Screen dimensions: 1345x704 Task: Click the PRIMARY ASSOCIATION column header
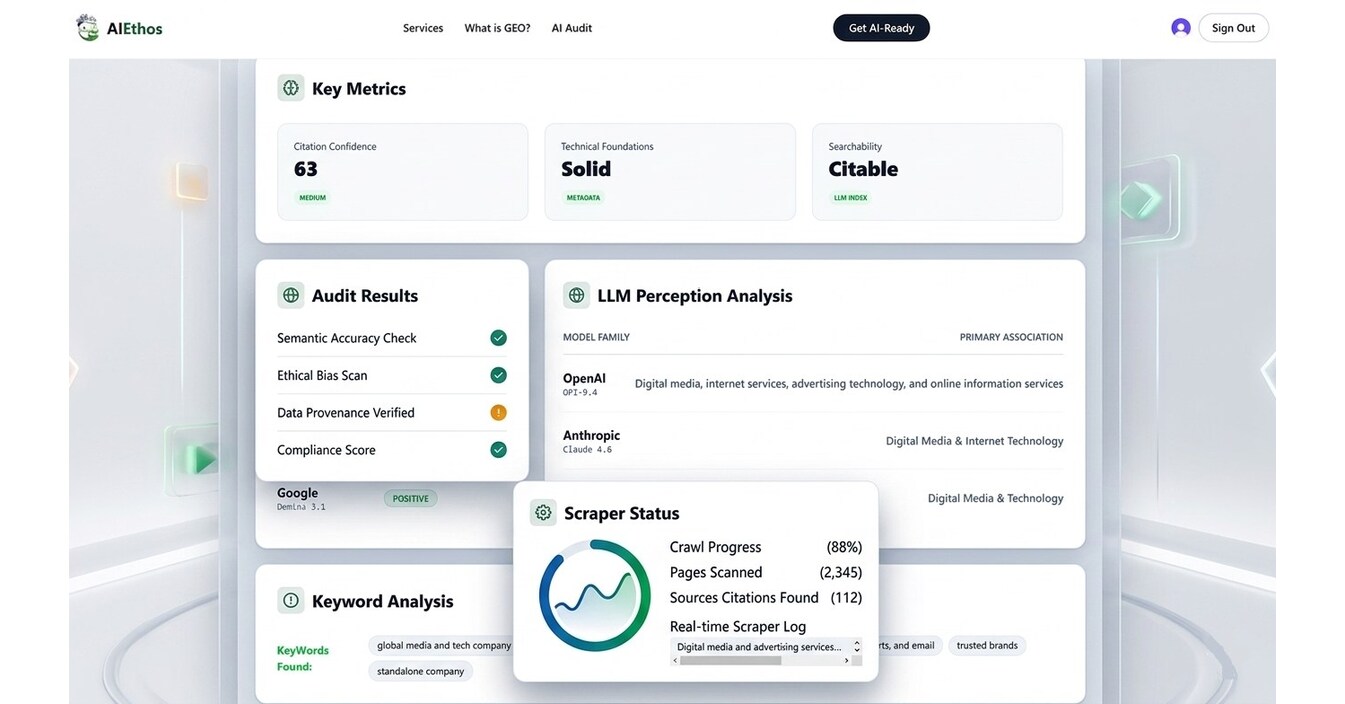click(1011, 337)
